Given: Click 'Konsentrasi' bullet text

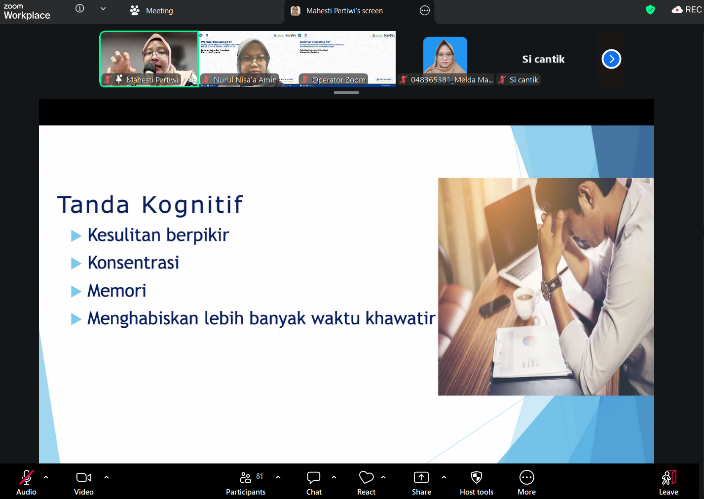Looking at the screenshot, I should [x=133, y=263].
